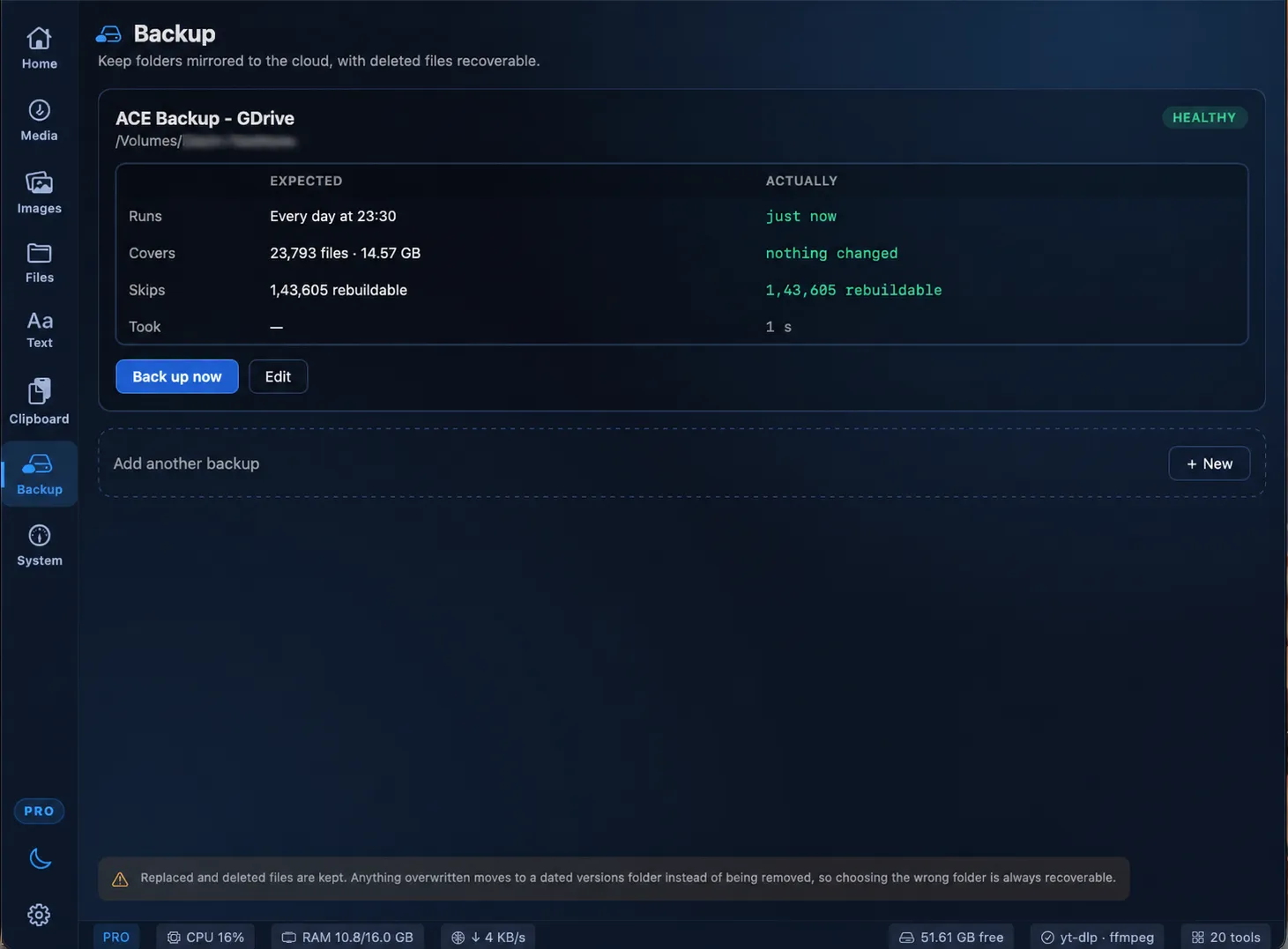Open the 20 tools status item

point(1226,937)
